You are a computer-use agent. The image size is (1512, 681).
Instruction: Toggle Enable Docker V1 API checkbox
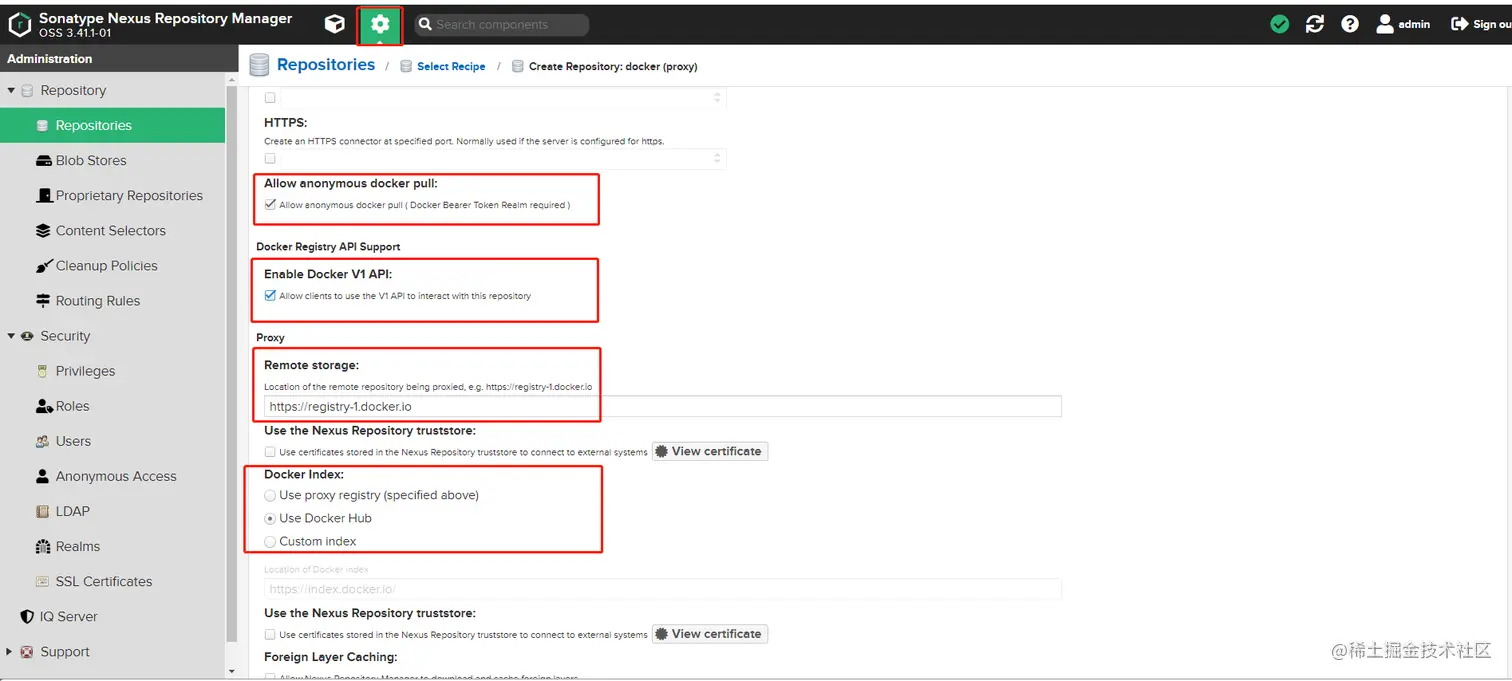(x=270, y=296)
